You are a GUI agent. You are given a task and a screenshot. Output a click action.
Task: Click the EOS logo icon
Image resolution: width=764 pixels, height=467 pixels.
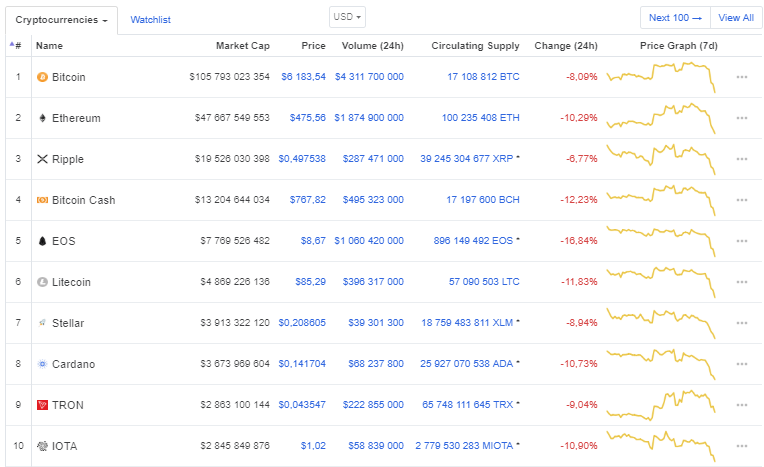(x=42, y=241)
